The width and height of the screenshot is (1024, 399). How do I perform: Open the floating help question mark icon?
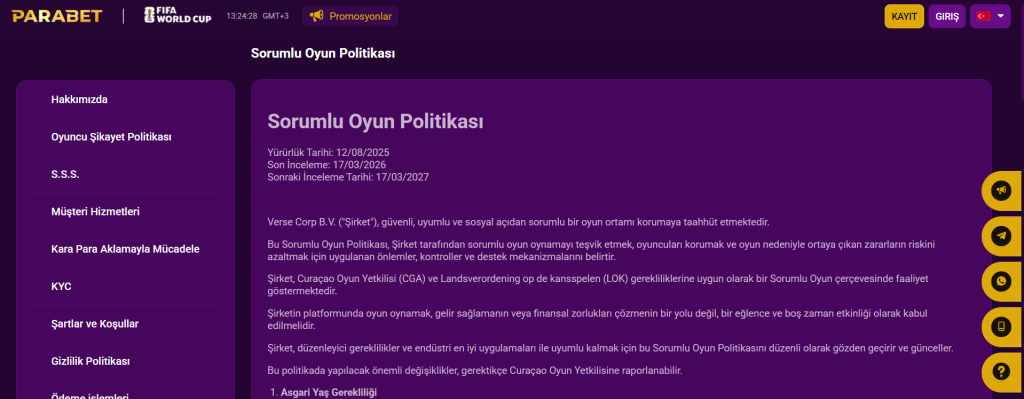(1000, 372)
